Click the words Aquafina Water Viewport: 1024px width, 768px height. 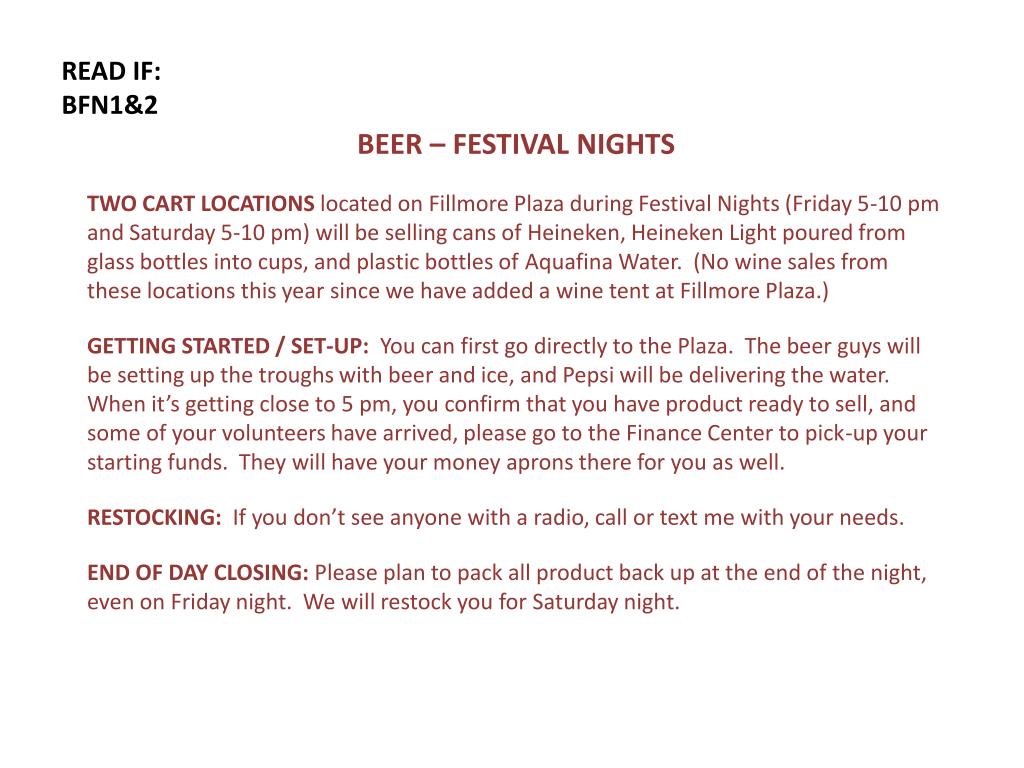(x=602, y=262)
